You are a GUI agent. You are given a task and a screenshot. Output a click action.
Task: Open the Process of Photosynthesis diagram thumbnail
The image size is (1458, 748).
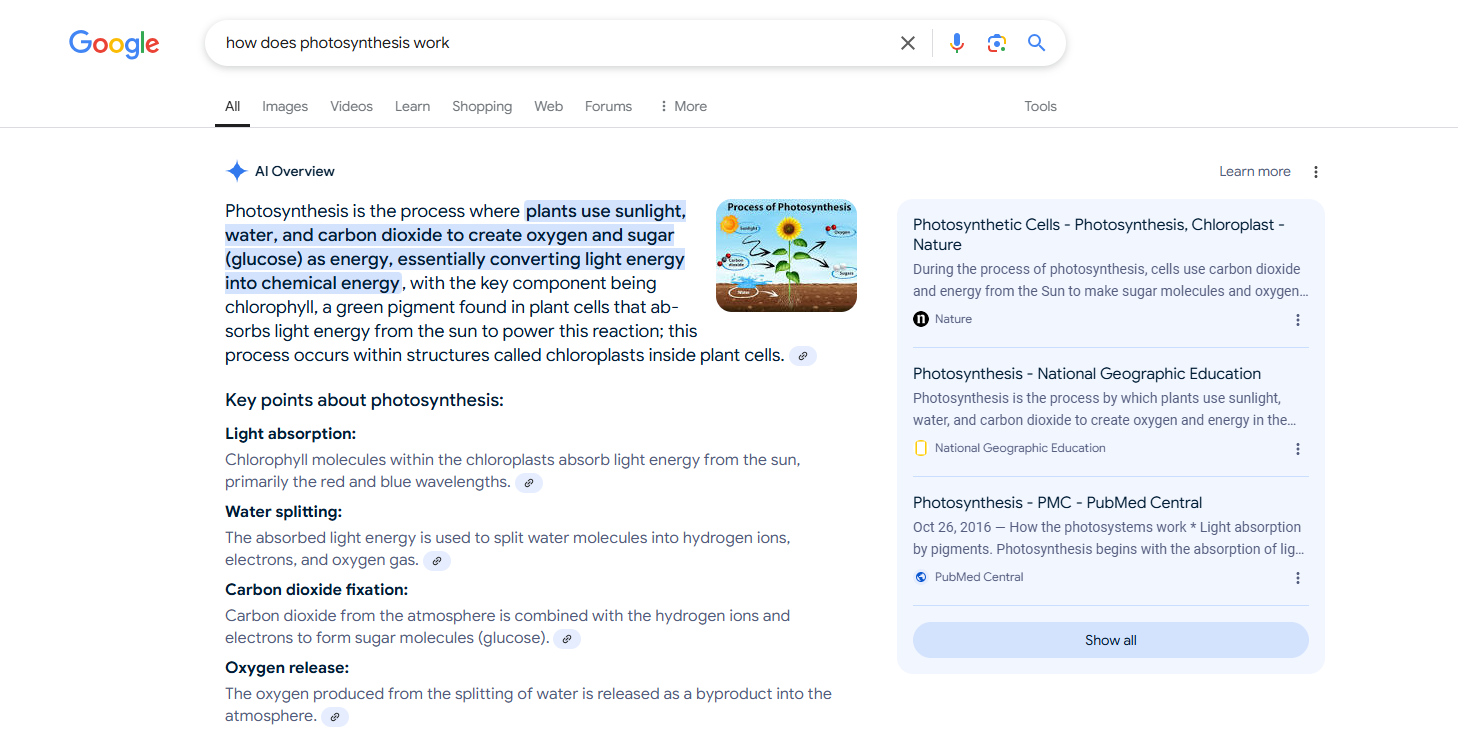click(x=786, y=256)
